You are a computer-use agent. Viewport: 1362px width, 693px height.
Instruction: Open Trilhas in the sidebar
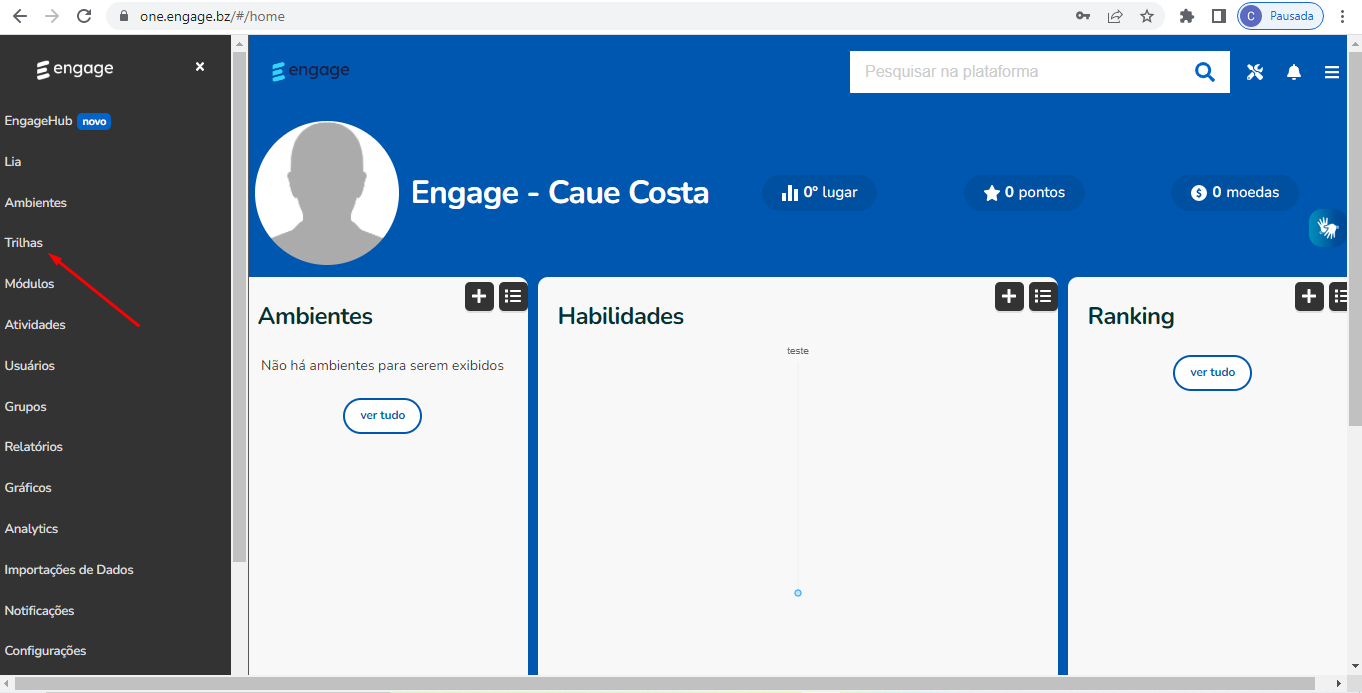click(x=24, y=243)
